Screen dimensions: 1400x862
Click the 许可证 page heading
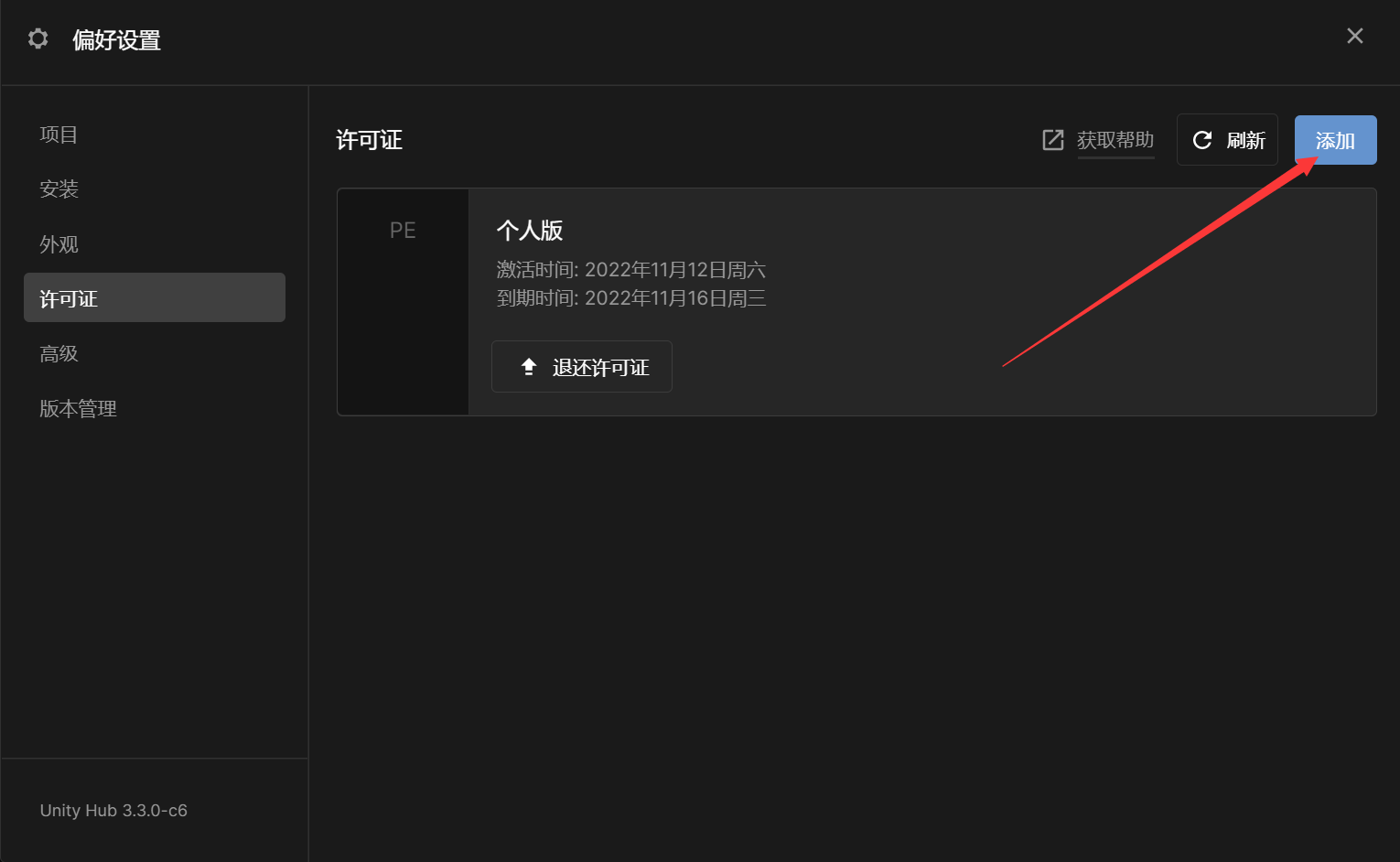pyautogui.click(x=370, y=140)
